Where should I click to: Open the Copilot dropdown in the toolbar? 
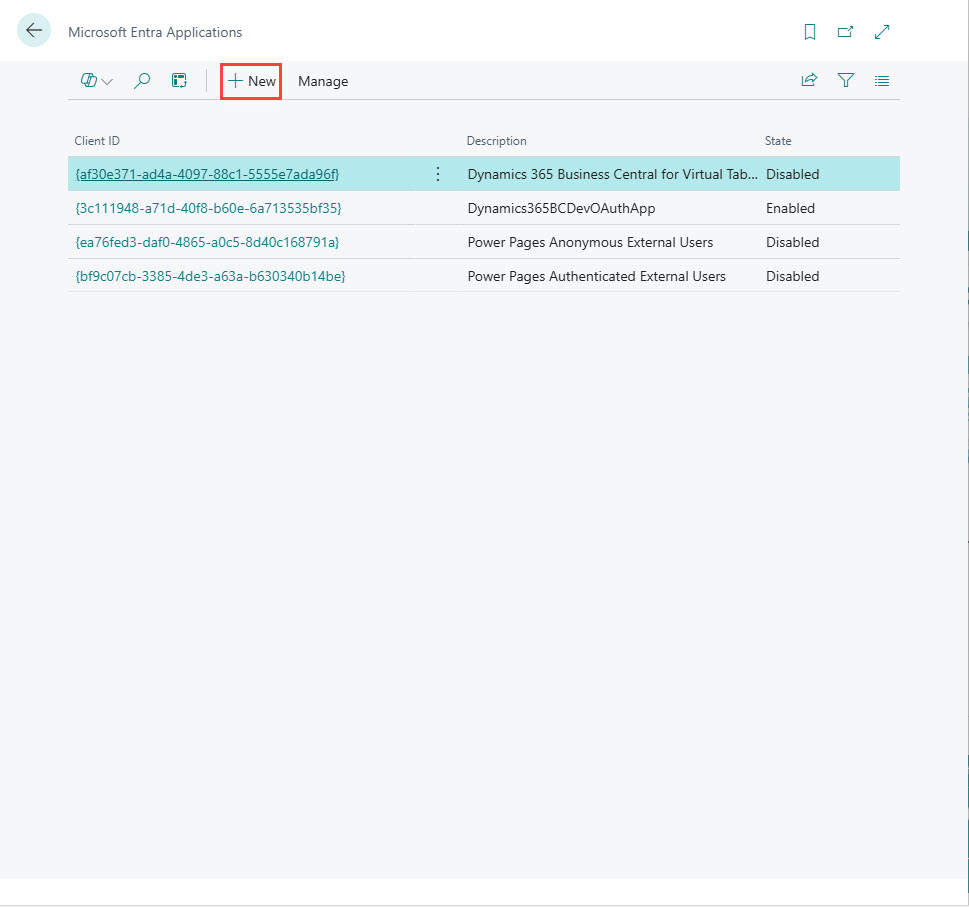pyautogui.click(x=96, y=81)
